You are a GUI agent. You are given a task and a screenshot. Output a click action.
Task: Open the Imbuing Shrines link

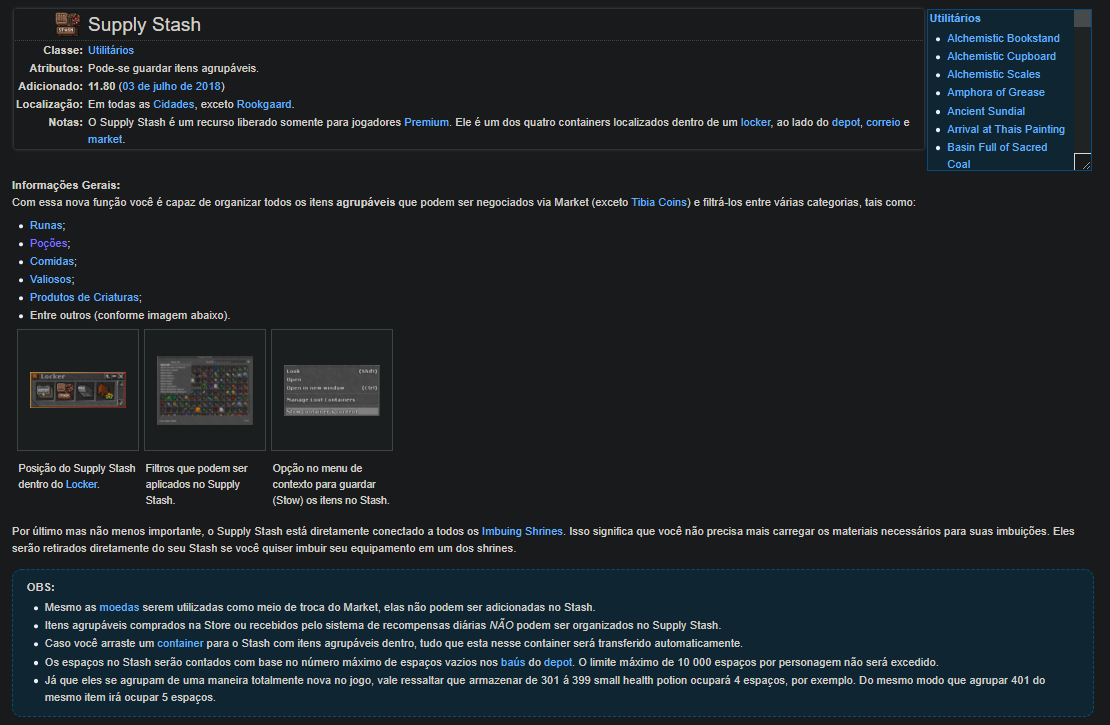[x=520, y=531]
